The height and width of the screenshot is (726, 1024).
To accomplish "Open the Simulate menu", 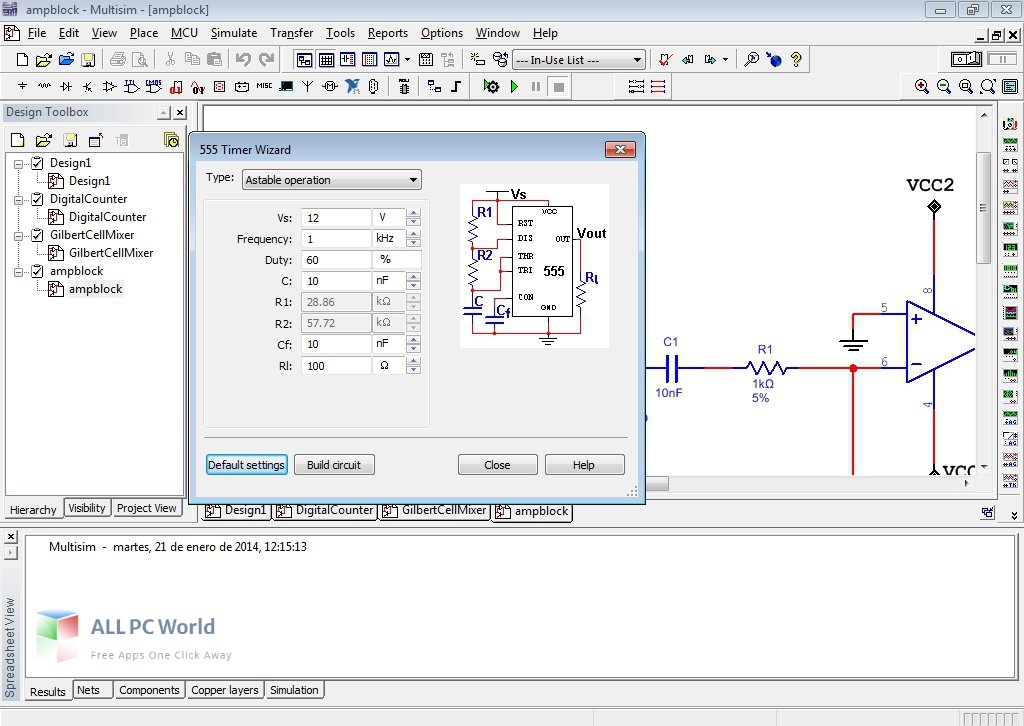I will [233, 32].
